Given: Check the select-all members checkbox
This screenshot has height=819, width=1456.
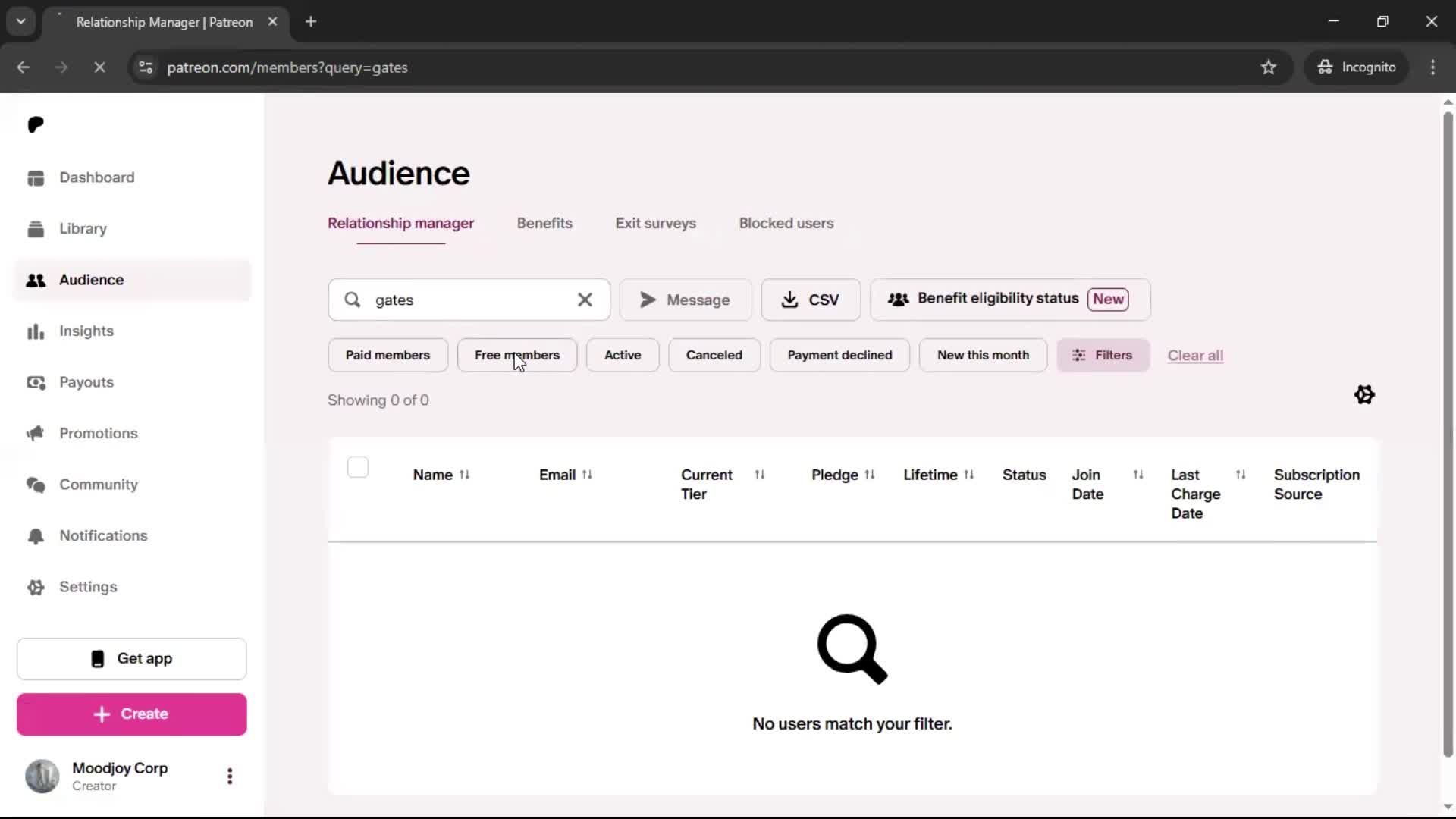Looking at the screenshot, I should (x=358, y=467).
